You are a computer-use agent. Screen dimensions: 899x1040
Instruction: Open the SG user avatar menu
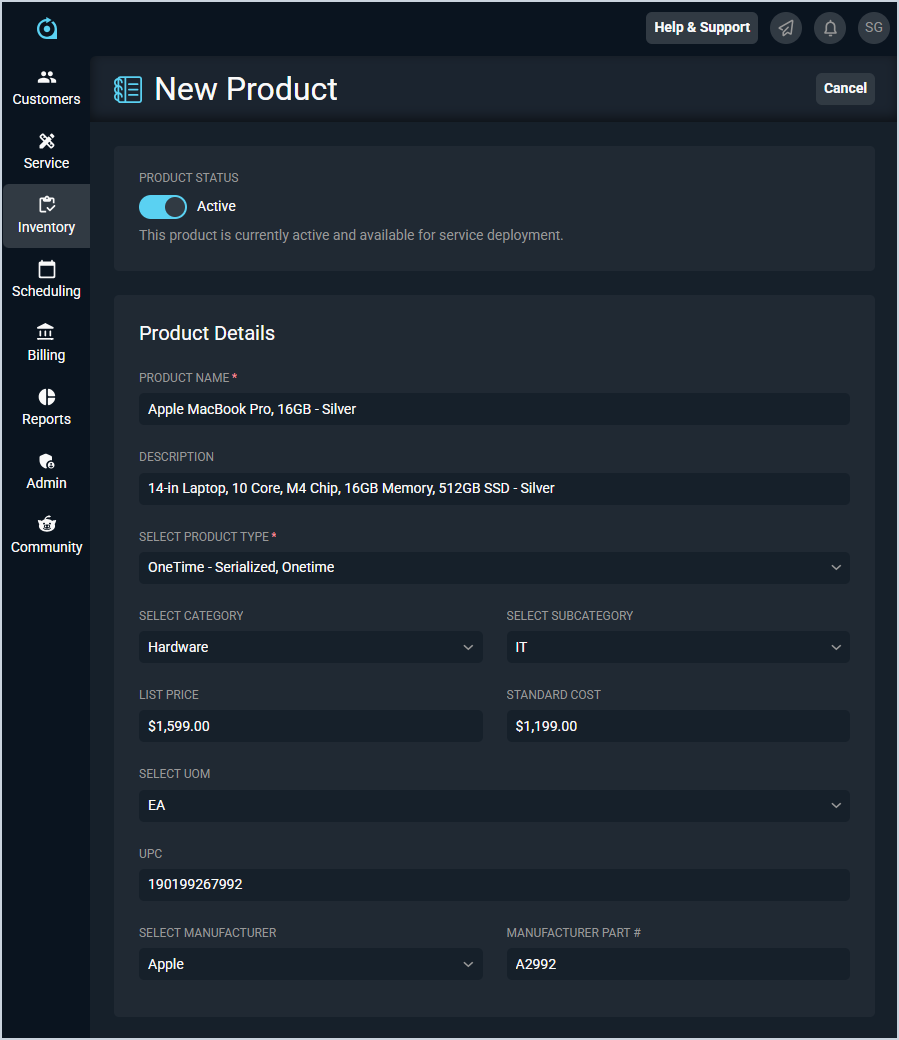click(x=874, y=28)
